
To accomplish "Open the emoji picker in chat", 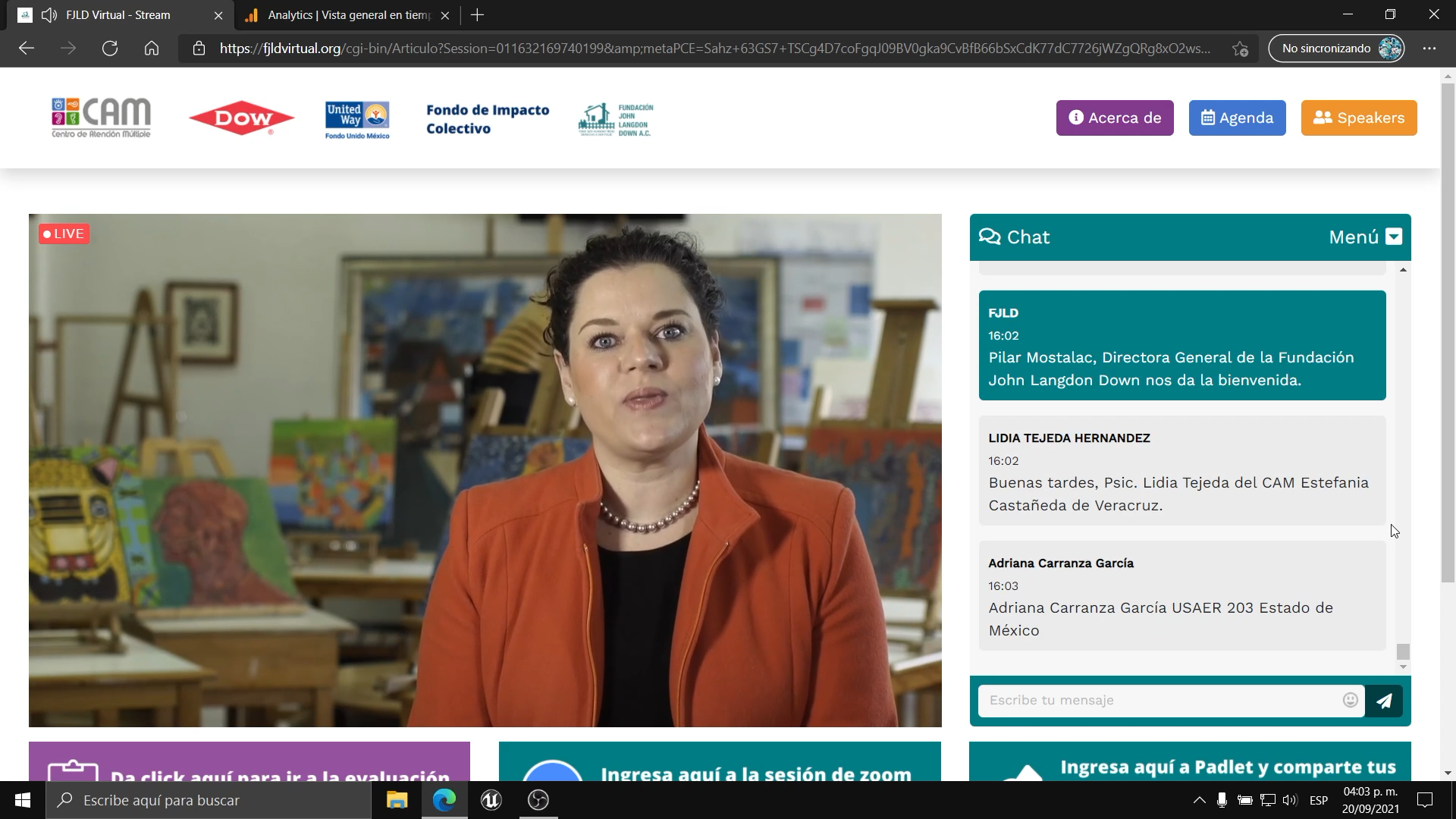I will coord(1351,701).
